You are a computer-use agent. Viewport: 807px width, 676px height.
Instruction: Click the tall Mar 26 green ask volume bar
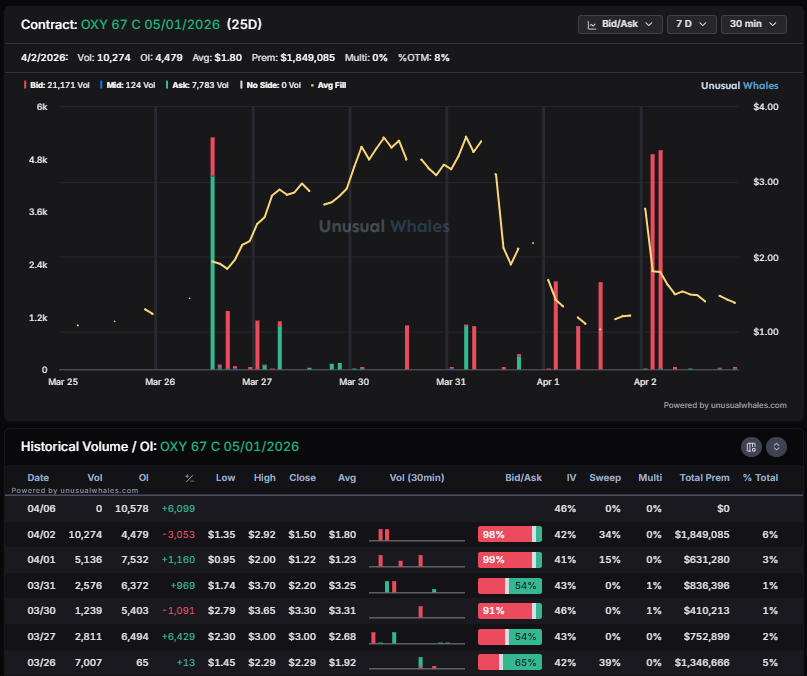(213, 273)
